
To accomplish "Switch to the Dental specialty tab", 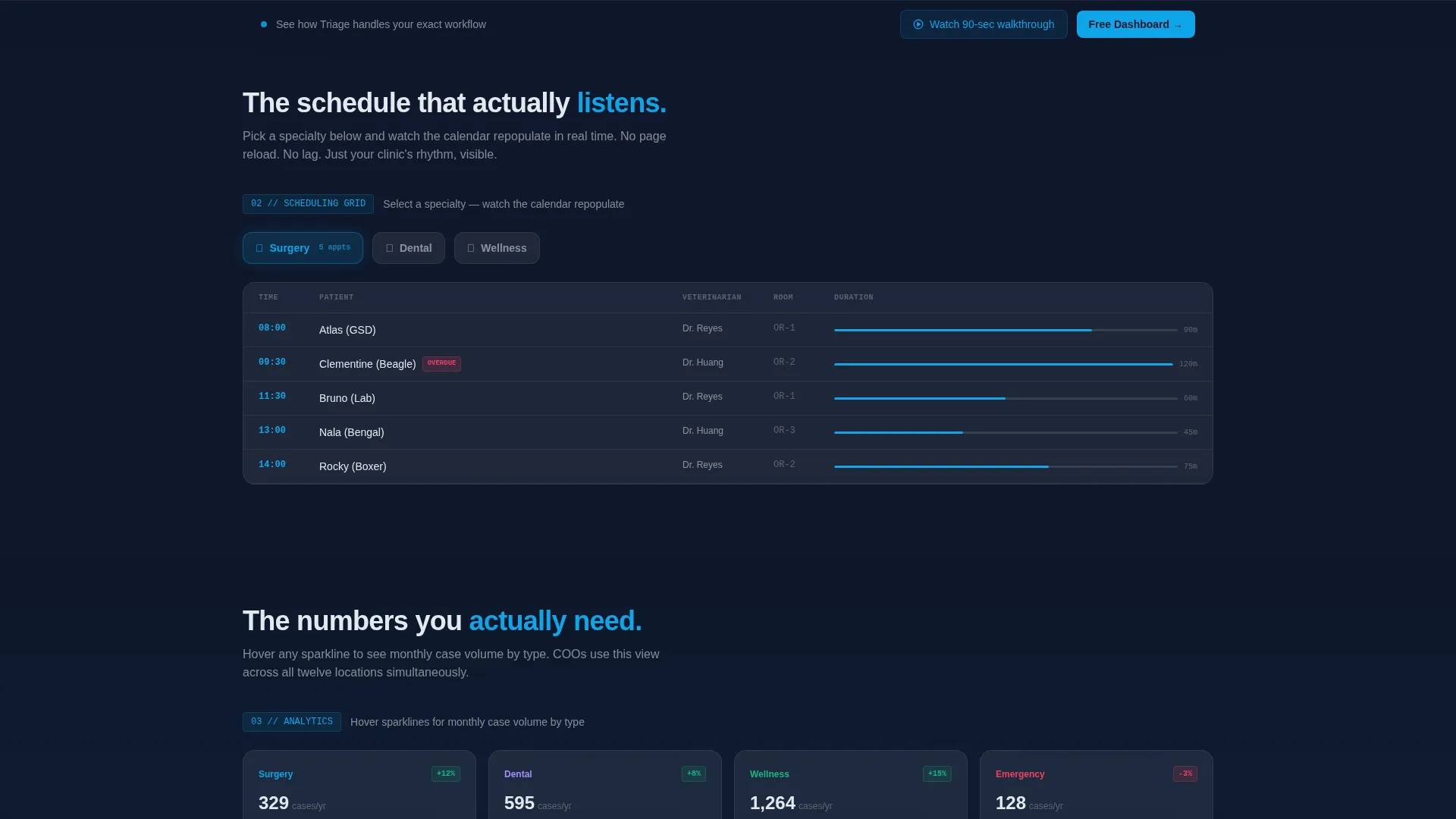I will (x=408, y=248).
